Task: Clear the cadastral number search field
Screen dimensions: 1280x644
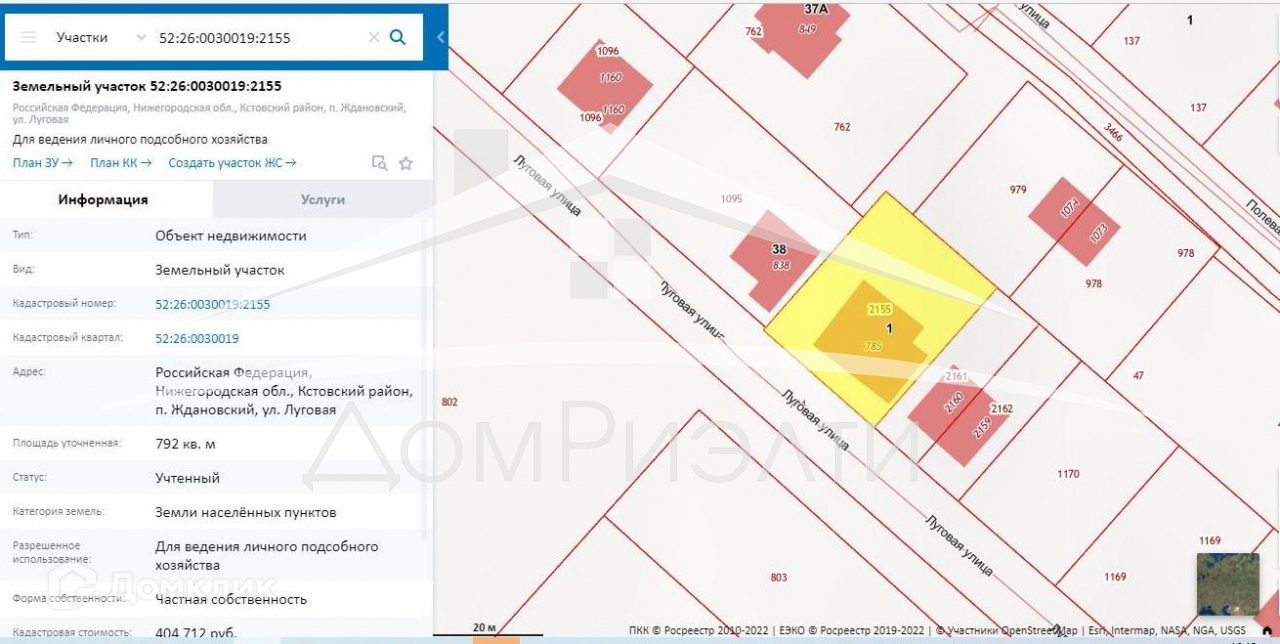Action: coord(374,37)
